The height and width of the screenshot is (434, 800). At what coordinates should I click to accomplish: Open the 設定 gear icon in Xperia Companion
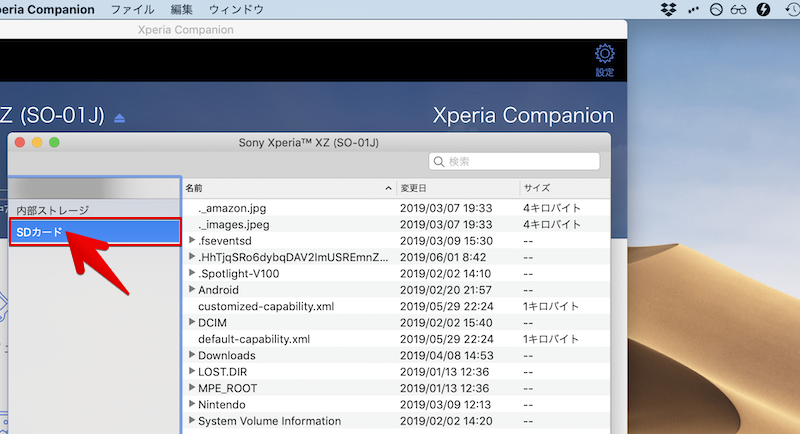pyautogui.click(x=604, y=57)
